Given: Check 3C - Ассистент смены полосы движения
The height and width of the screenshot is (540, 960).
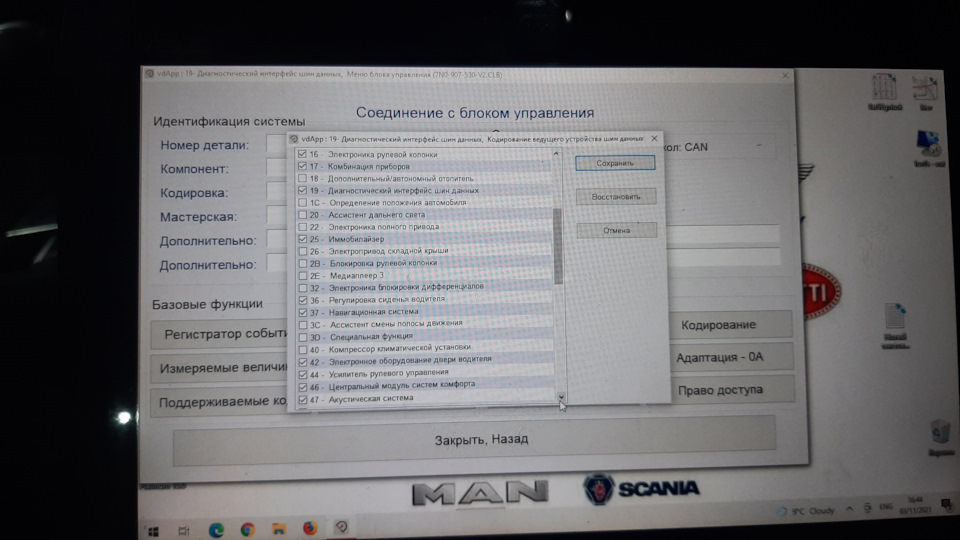Looking at the screenshot, I should tap(302, 324).
